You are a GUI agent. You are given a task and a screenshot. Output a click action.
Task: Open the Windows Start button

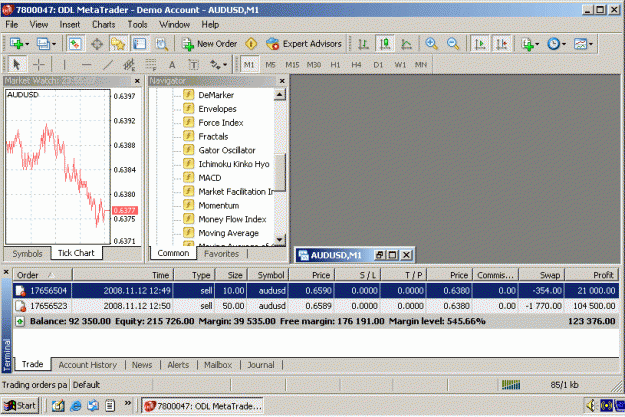[x=20, y=406]
